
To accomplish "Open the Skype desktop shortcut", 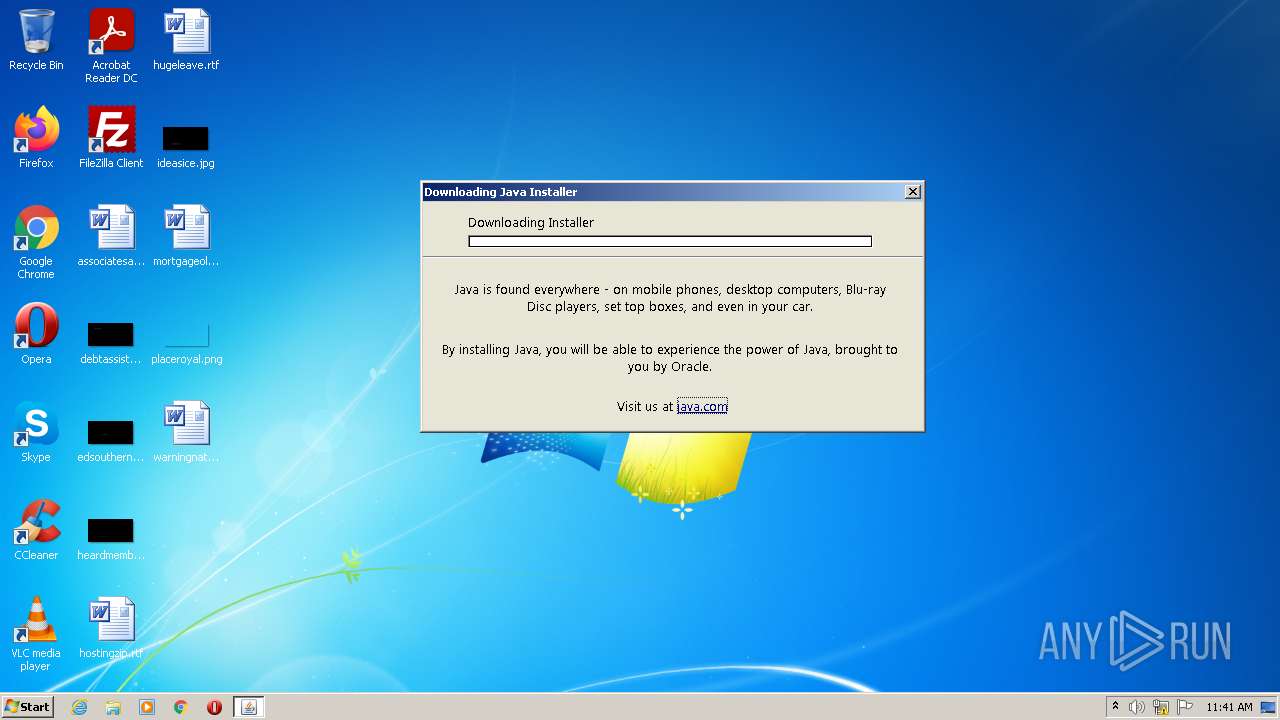I will click(x=36, y=431).
